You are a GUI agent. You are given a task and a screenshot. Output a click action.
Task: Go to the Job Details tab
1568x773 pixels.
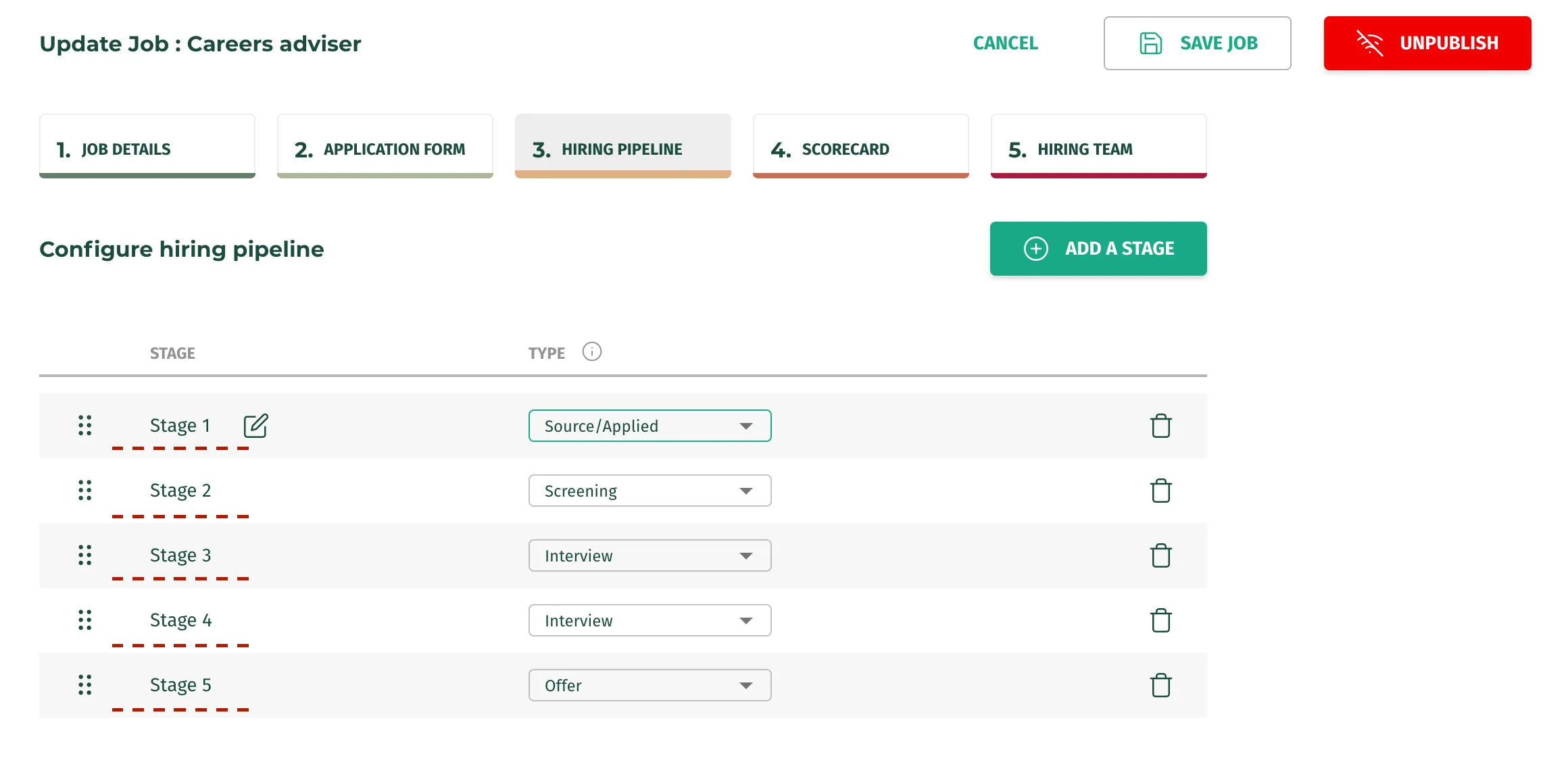(147, 147)
